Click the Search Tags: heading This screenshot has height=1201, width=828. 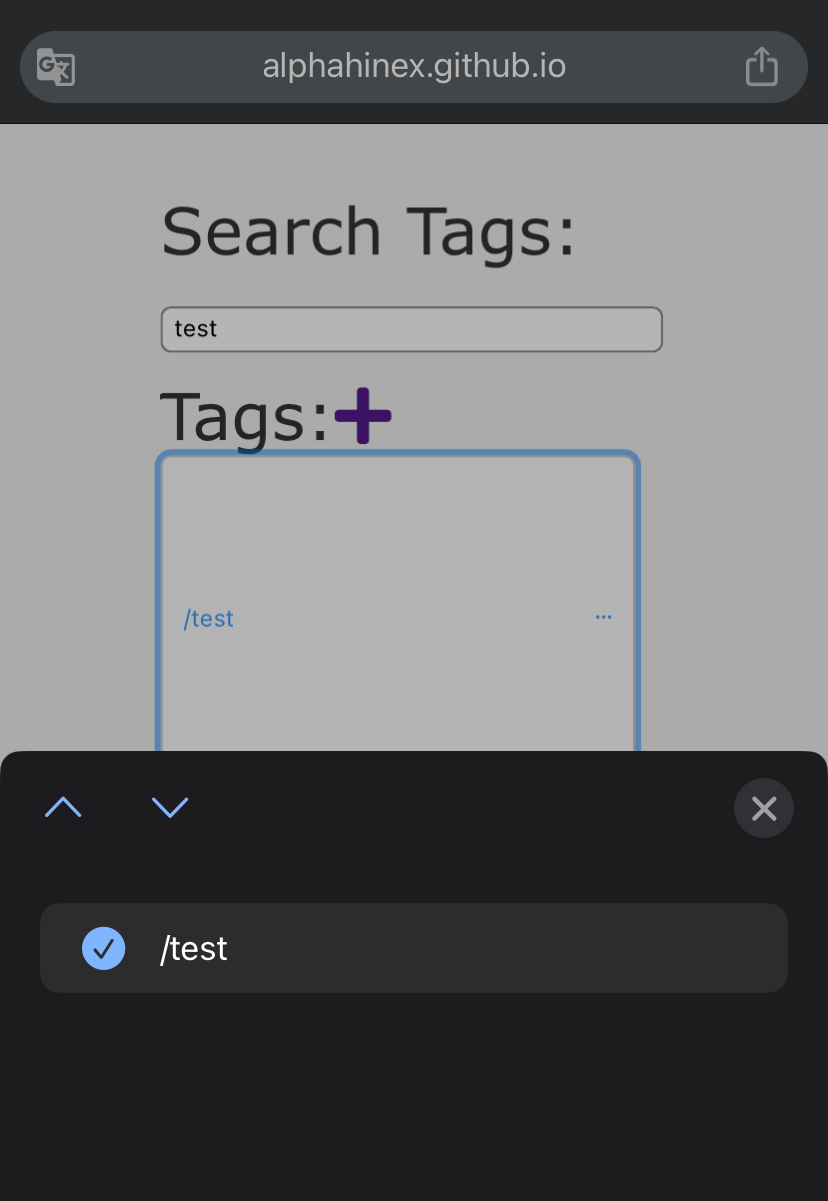click(368, 232)
